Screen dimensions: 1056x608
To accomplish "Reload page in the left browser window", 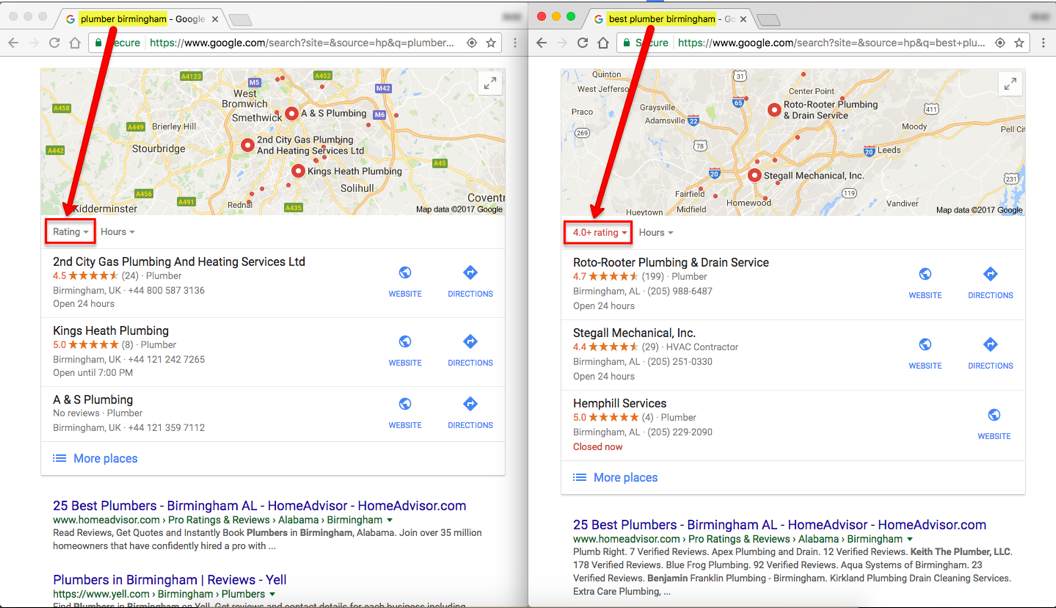I will [x=55, y=42].
